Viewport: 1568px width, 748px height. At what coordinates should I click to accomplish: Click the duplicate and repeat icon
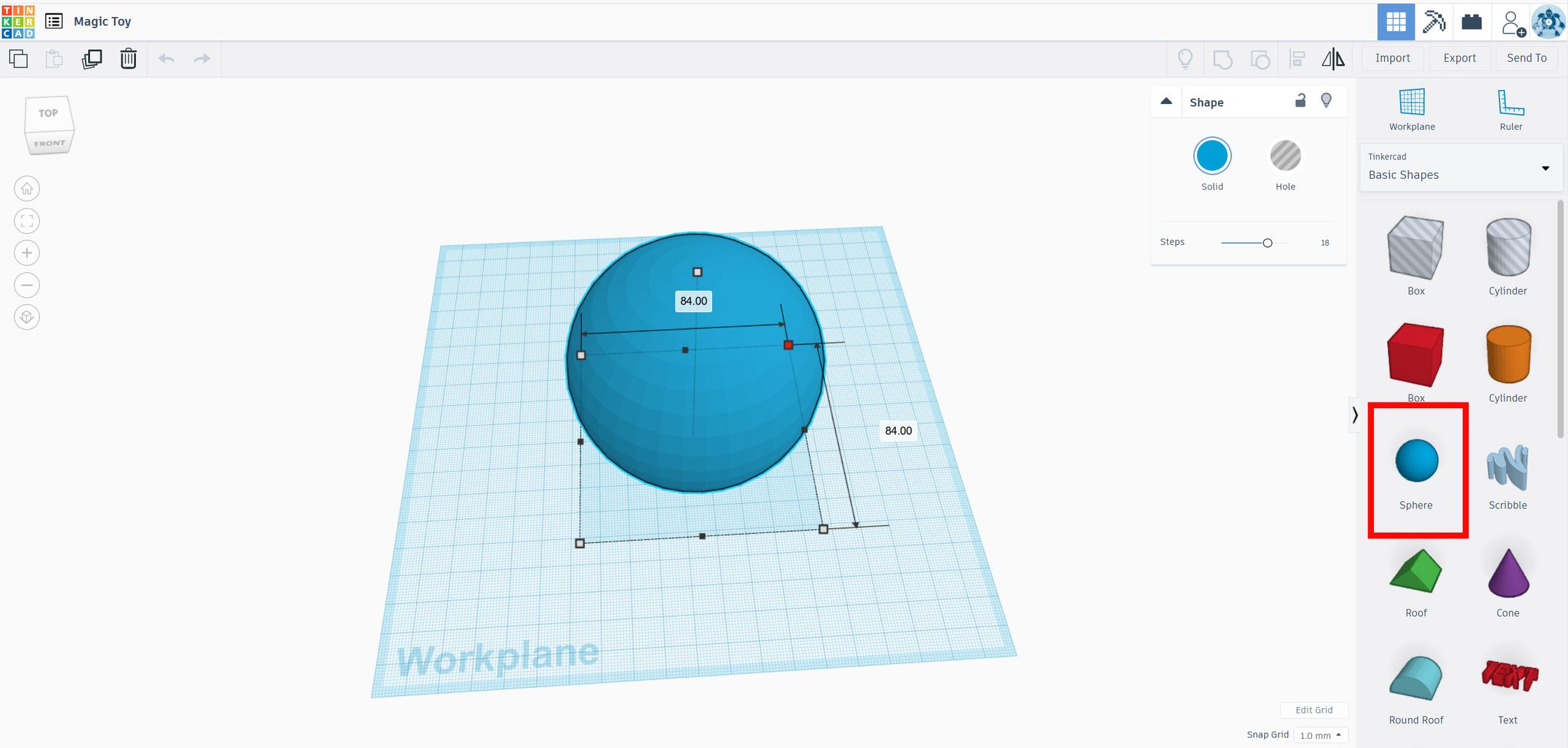pyautogui.click(x=92, y=59)
